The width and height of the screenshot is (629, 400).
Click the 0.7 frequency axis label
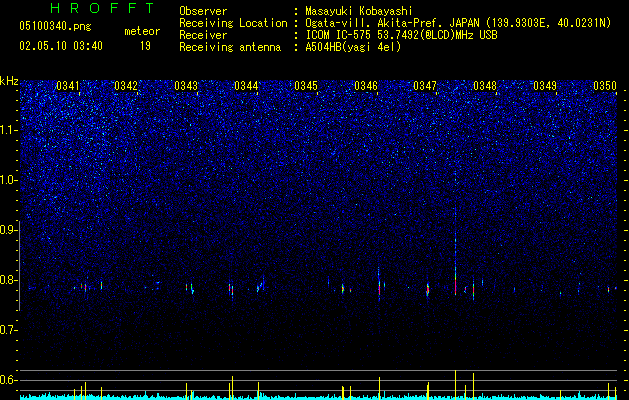tap(8, 330)
